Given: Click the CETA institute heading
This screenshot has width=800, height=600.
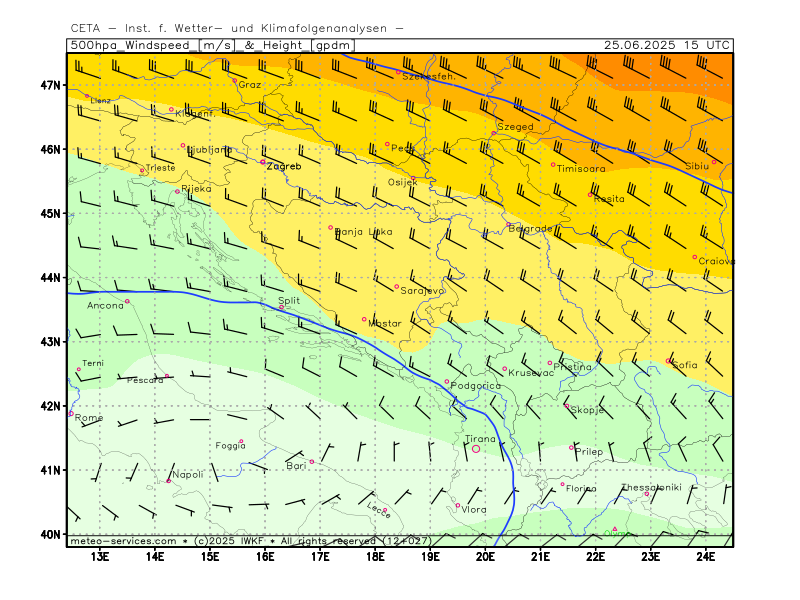Looking at the screenshot, I should click(237, 29).
